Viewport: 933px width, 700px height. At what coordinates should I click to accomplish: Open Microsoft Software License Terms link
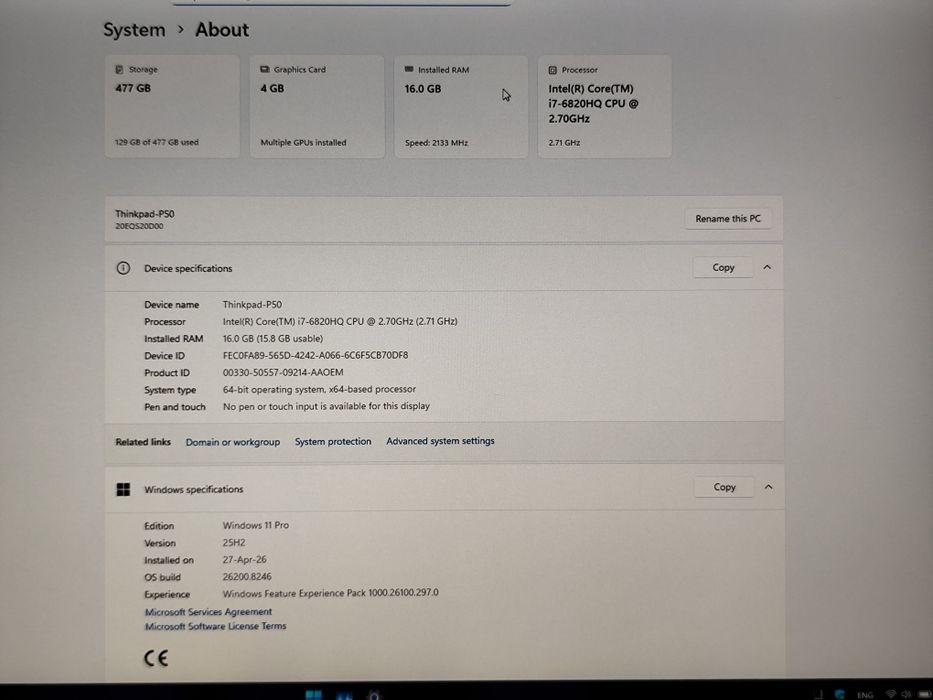(x=215, y=626)
